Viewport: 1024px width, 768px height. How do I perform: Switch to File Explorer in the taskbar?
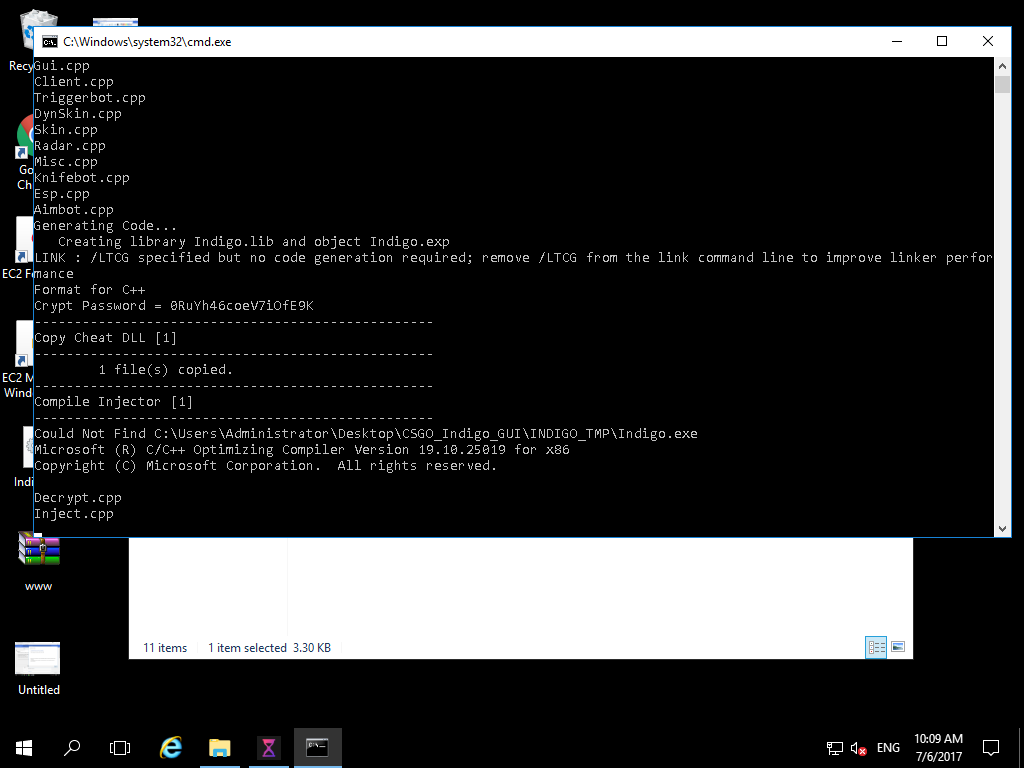click(x=220, y=748)
